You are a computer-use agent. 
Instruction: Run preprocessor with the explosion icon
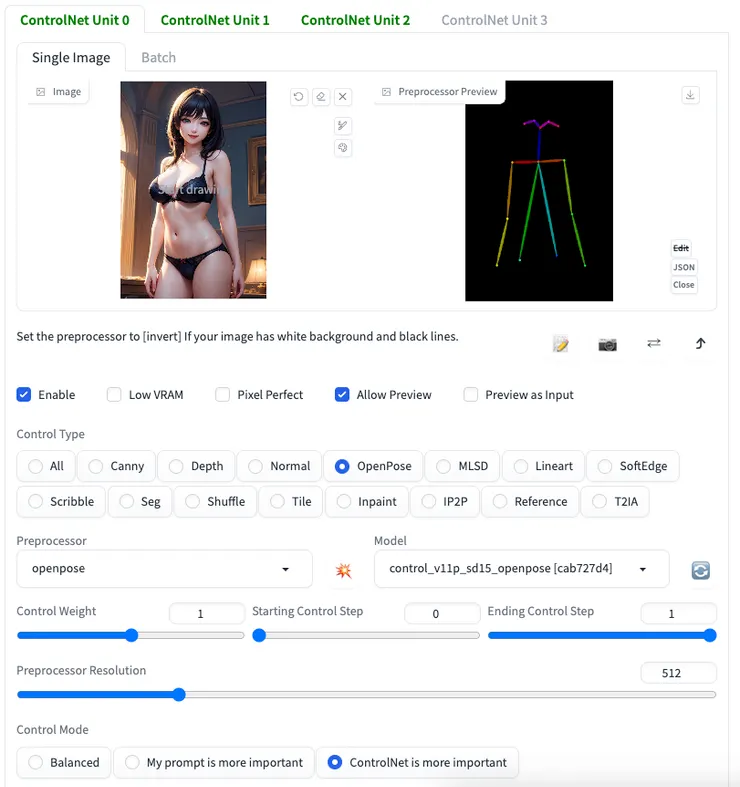point(343,570)
